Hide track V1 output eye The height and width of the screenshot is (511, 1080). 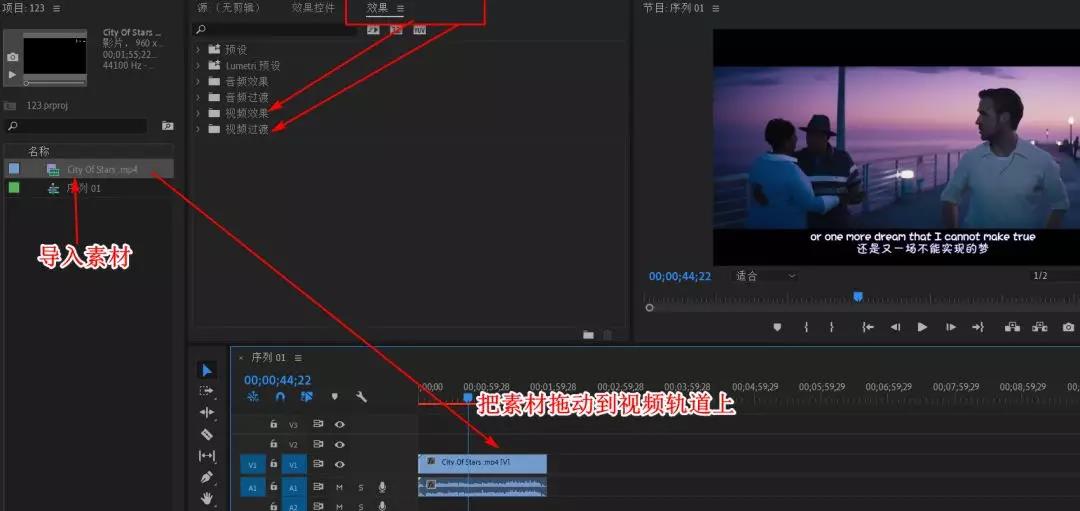pos(340,465)
